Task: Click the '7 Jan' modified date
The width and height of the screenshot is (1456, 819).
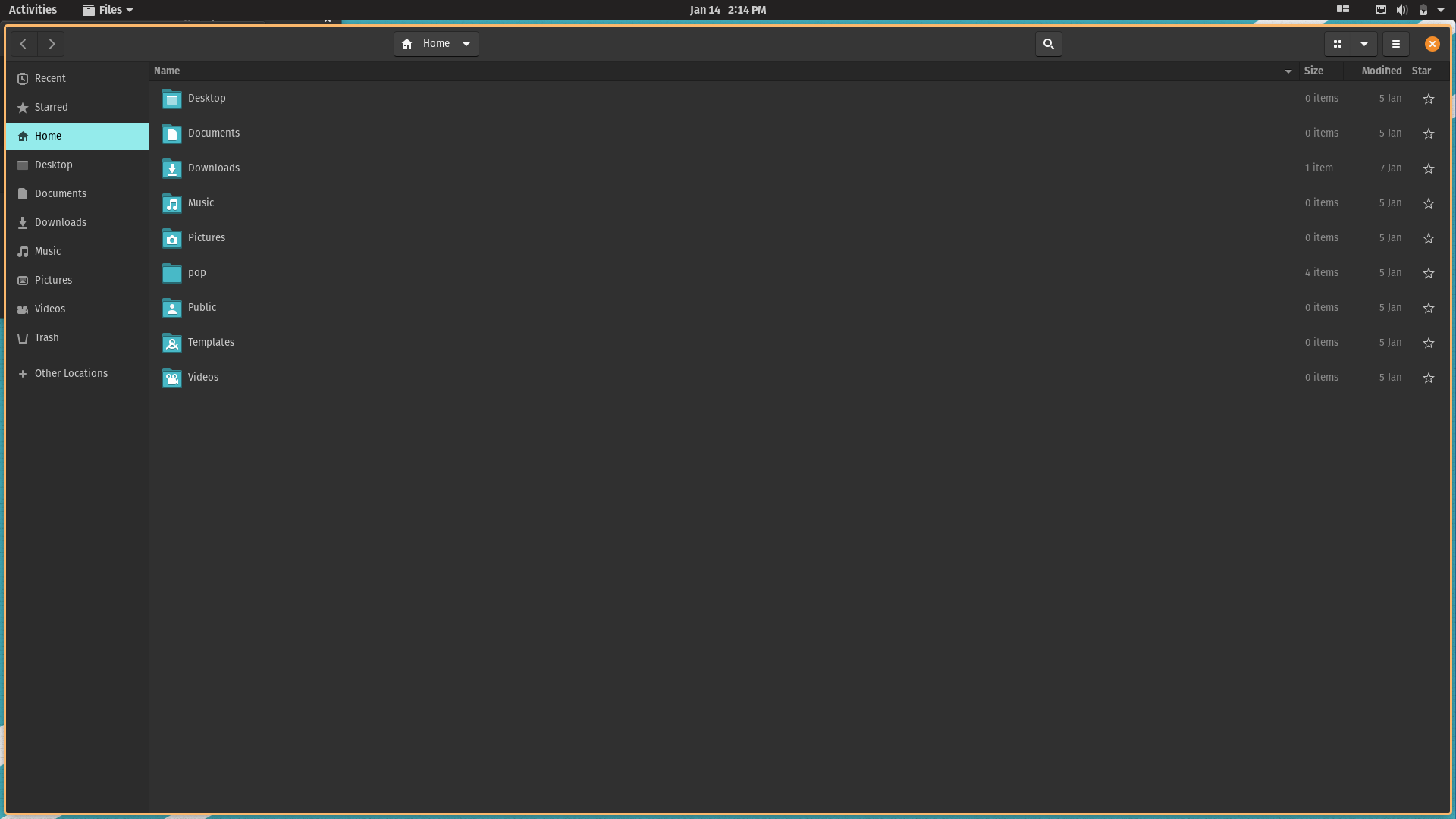Action: (x=1391, y=168)
